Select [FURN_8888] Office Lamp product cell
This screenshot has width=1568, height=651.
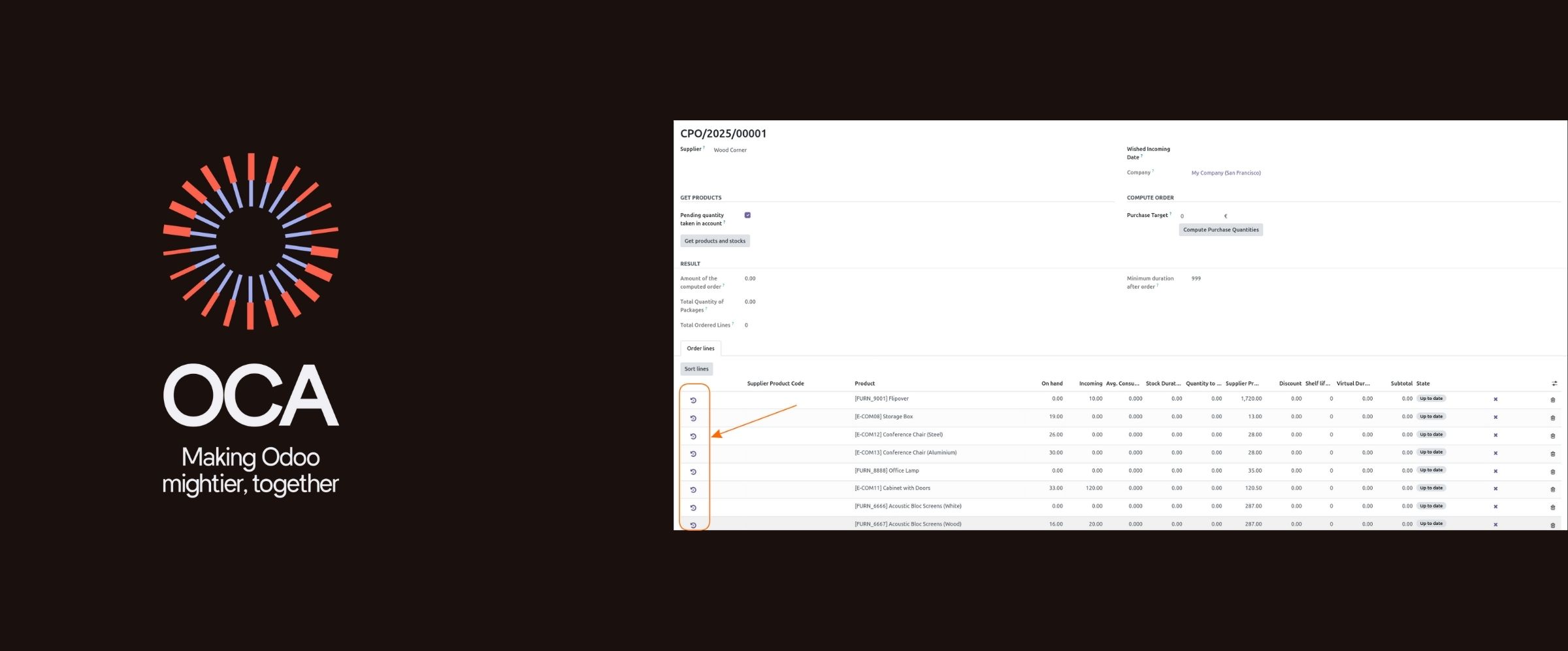pyautogui.click(x=887, y=471)
